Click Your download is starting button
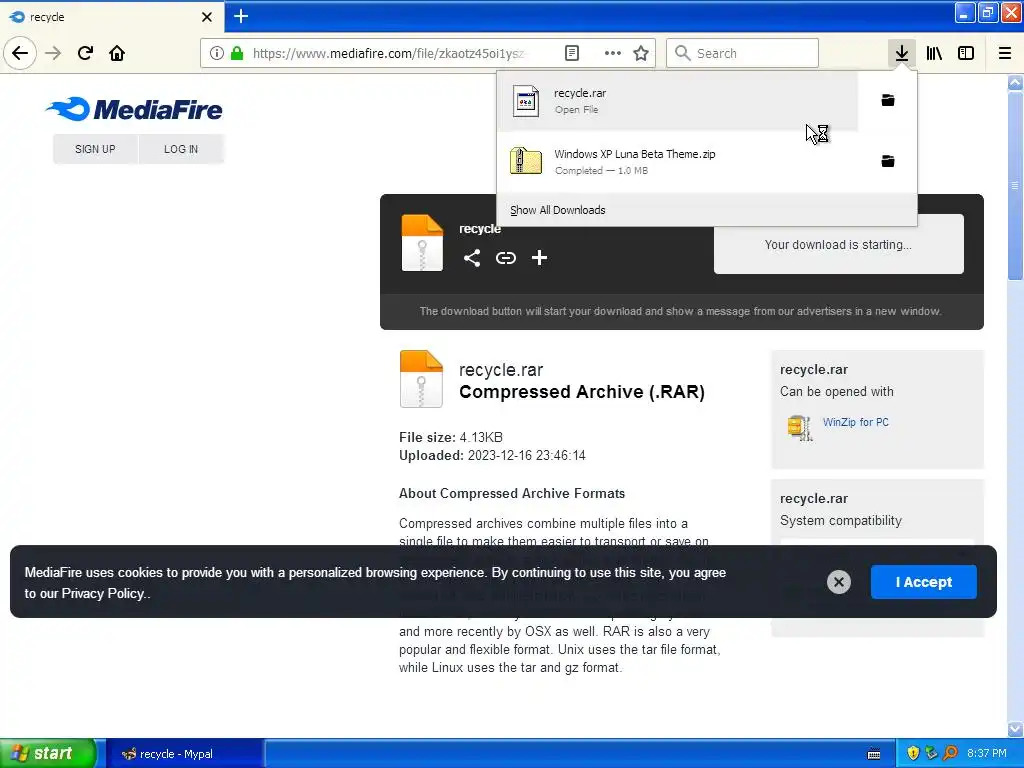1024x768 pixels. pos(839,244)
